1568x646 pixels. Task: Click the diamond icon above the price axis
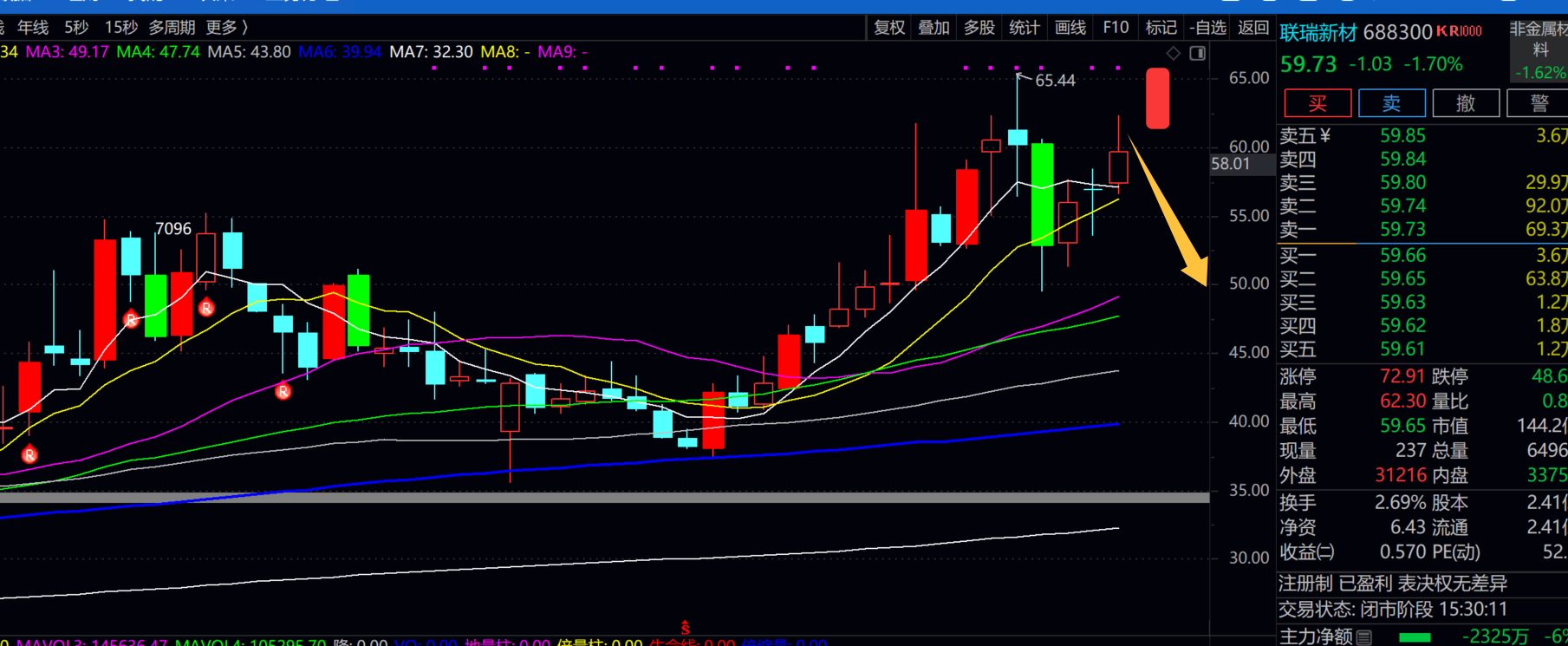pyautogui.click(x=1173, y=54)
